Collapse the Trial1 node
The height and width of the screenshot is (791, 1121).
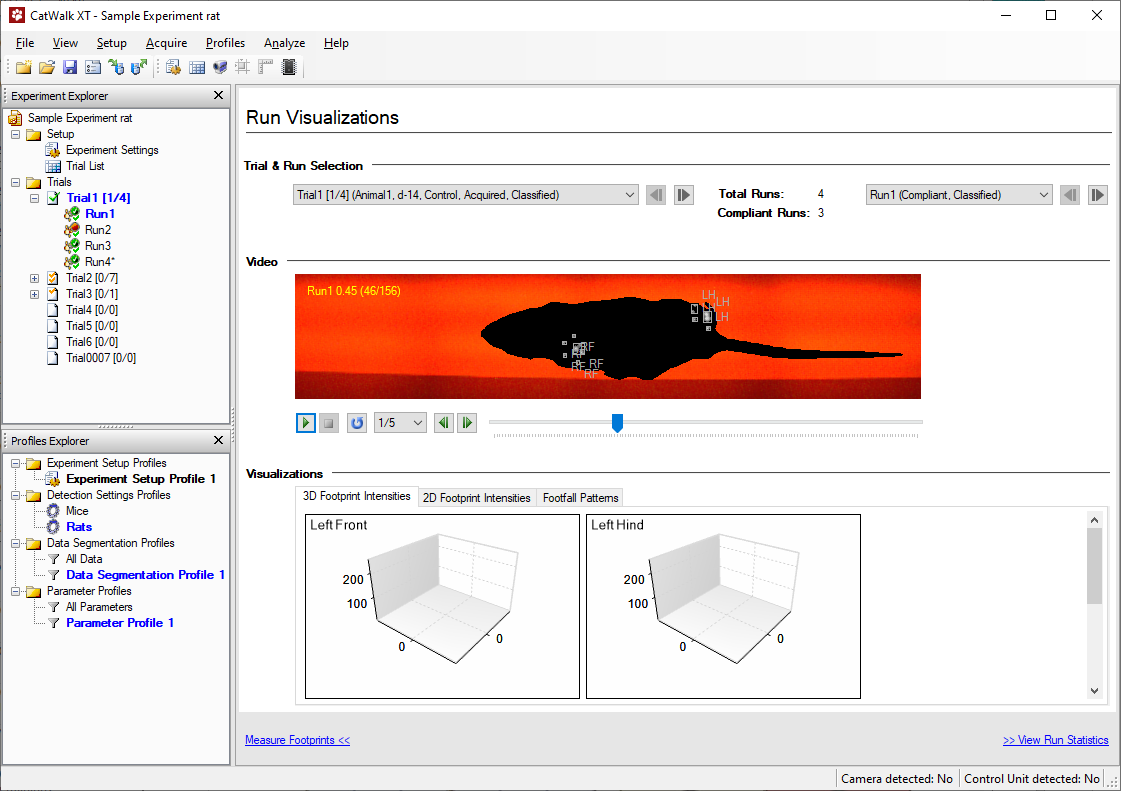tap(34, 198)
